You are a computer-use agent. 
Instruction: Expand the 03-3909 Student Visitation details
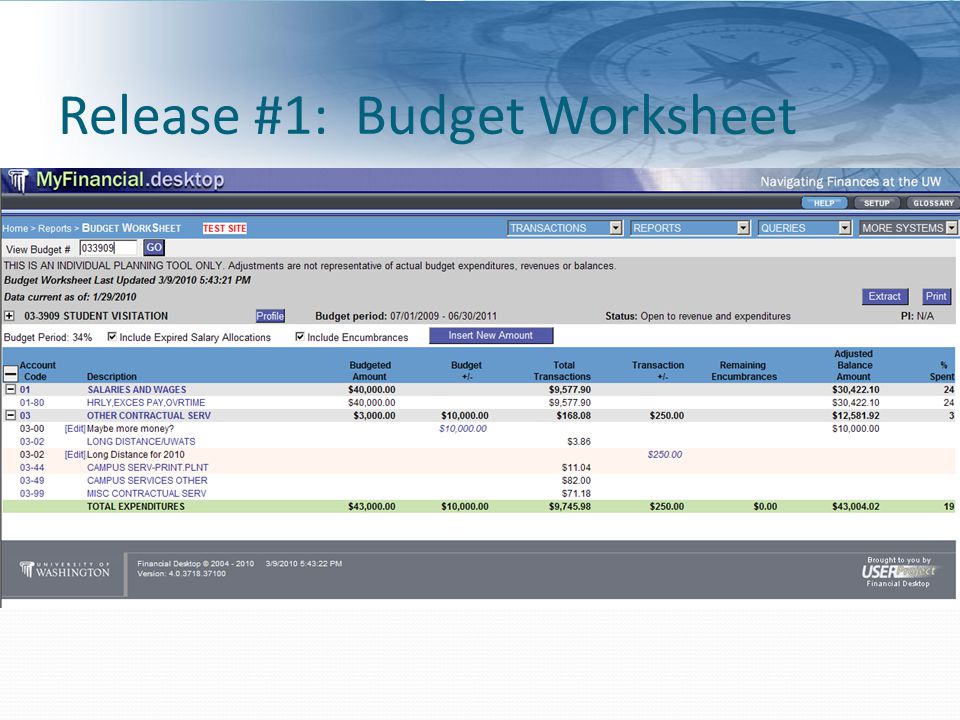[9, 316]
